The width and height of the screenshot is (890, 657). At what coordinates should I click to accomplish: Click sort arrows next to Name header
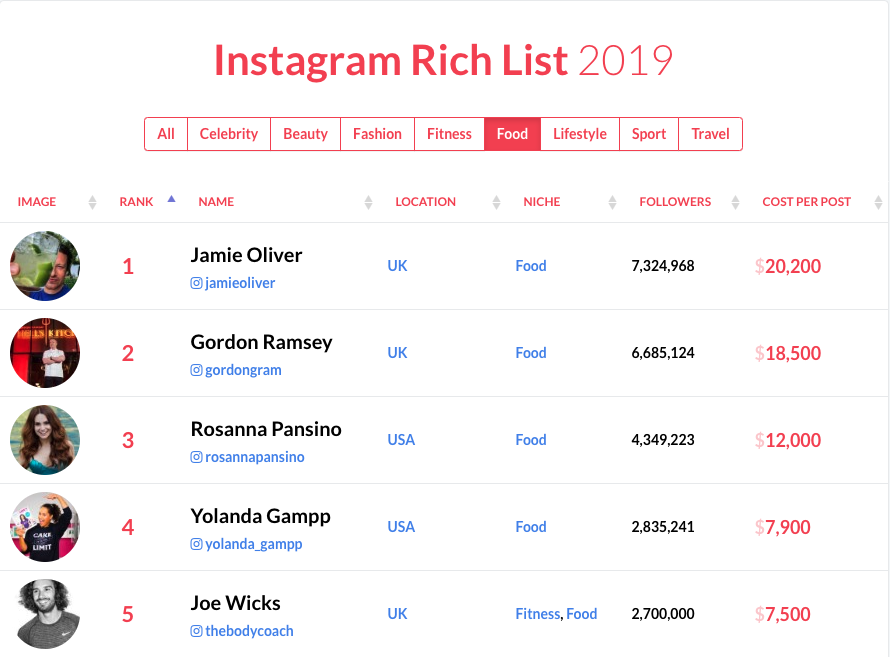click(368, 202)
